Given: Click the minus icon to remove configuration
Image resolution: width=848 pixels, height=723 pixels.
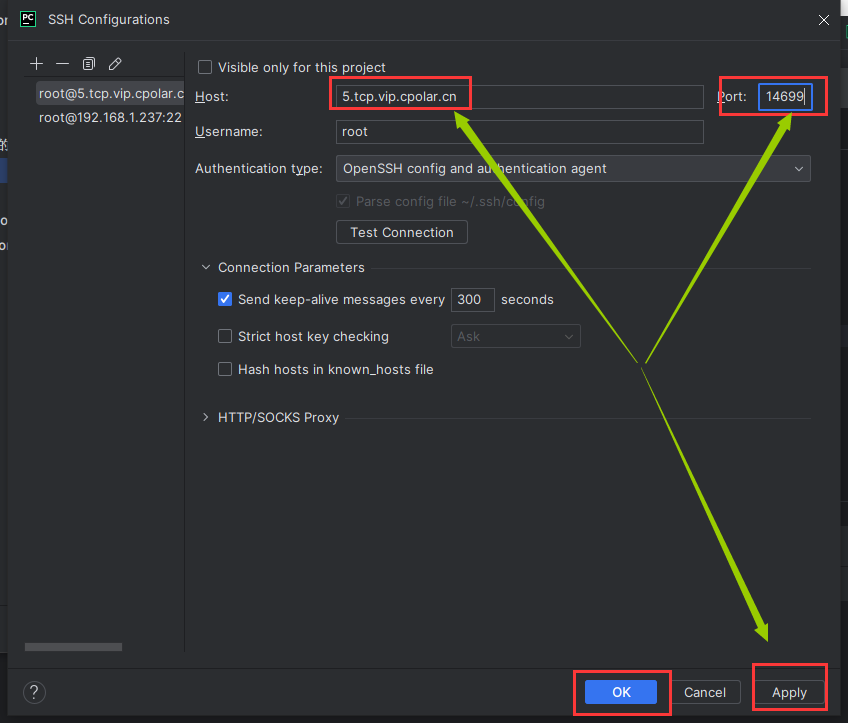Looking at the screenshot, I should pos(63,64).
